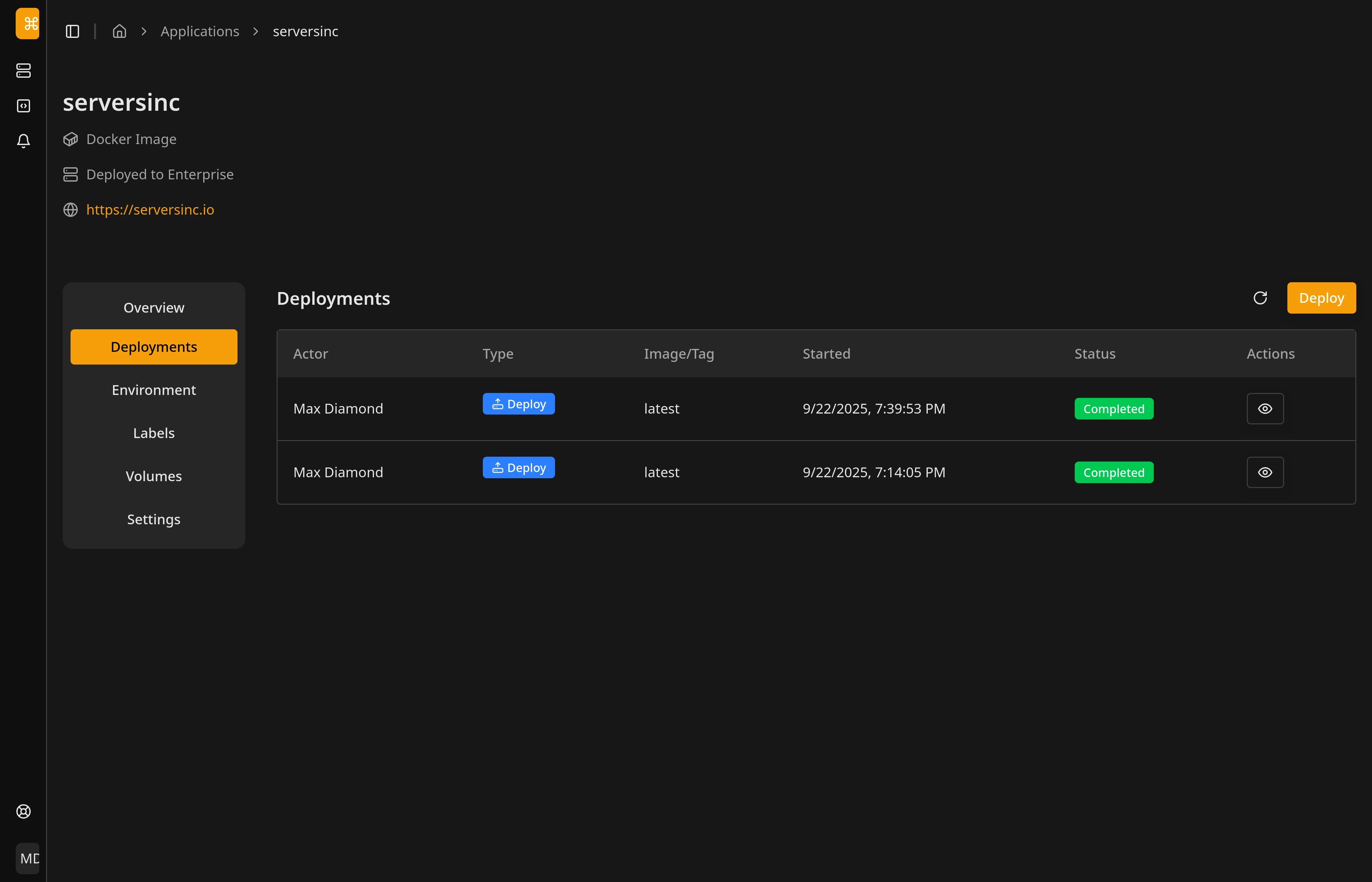This screenshot has width=1372, height=882.
Task: Click the orange Deploy button
Action: 1321,298
